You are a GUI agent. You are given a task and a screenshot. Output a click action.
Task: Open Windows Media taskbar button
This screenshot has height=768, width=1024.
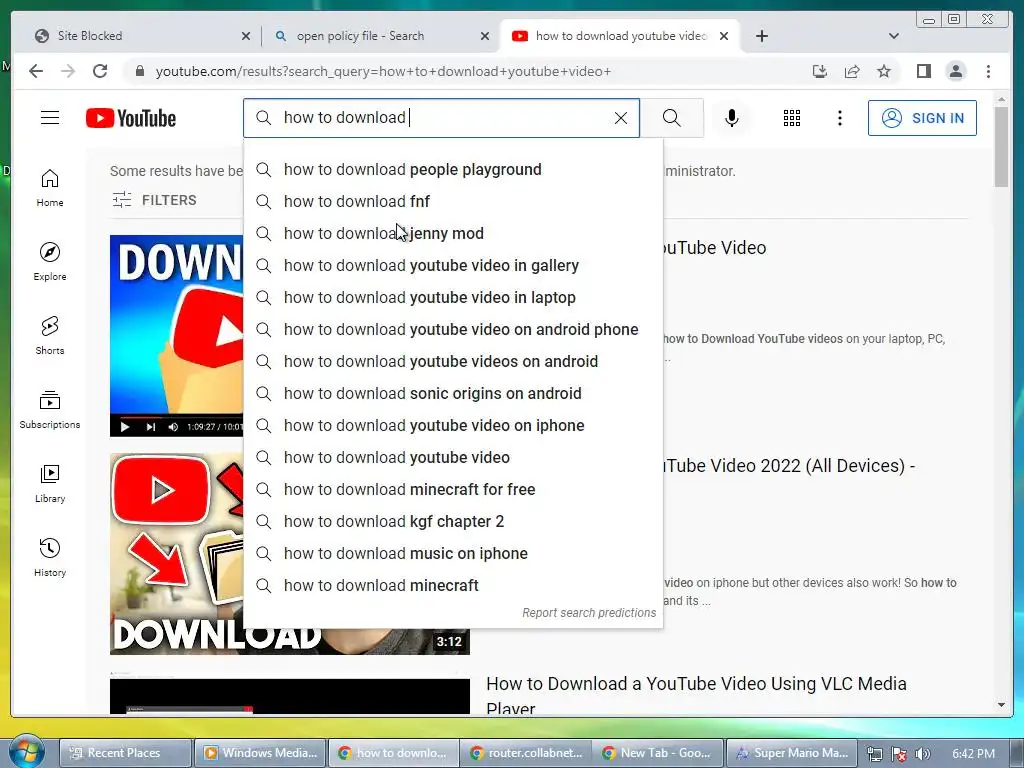coord(260,753)
